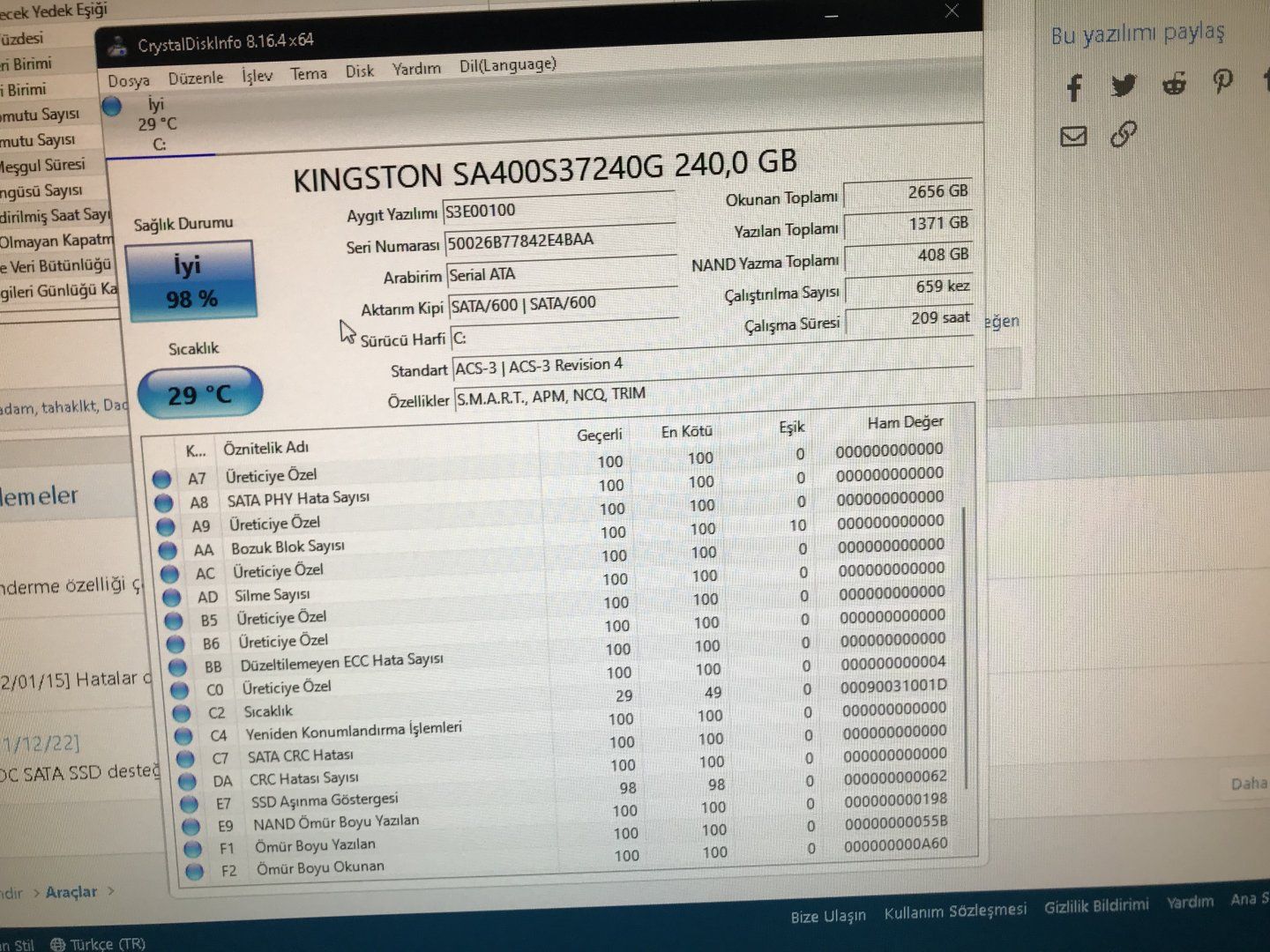
Task: Click the status circle of attribute A7
Action: 161,480
